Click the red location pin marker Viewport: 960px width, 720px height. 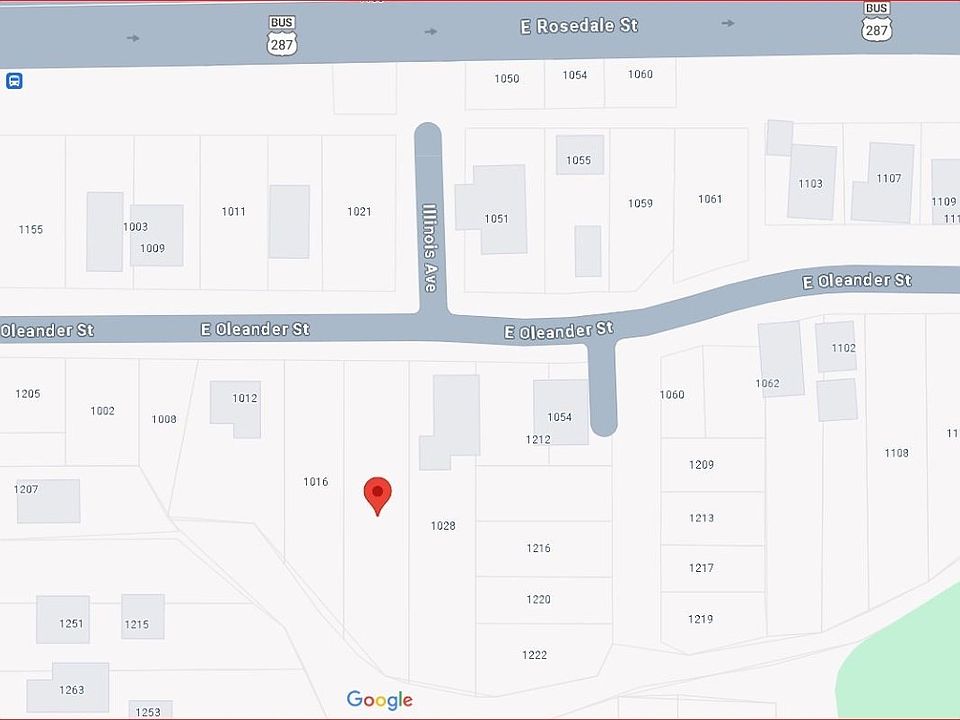[377, 497]
